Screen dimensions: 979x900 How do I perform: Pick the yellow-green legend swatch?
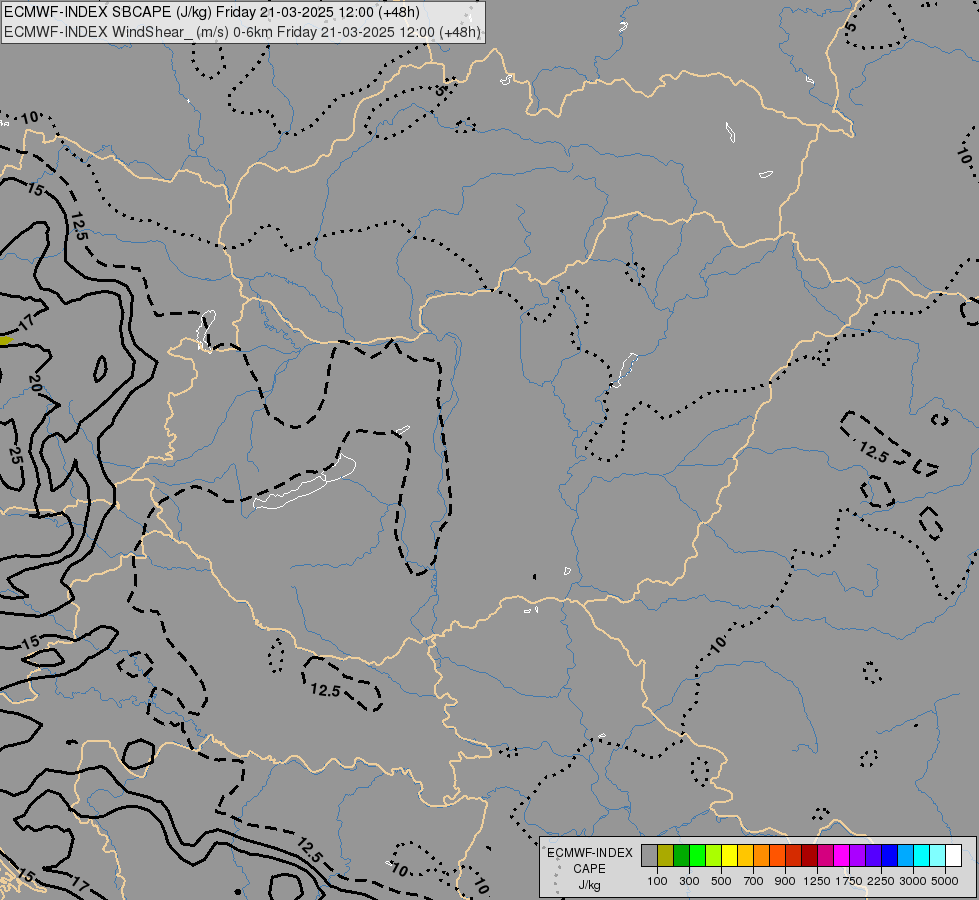pyautogui.click(x=713, y=856)
